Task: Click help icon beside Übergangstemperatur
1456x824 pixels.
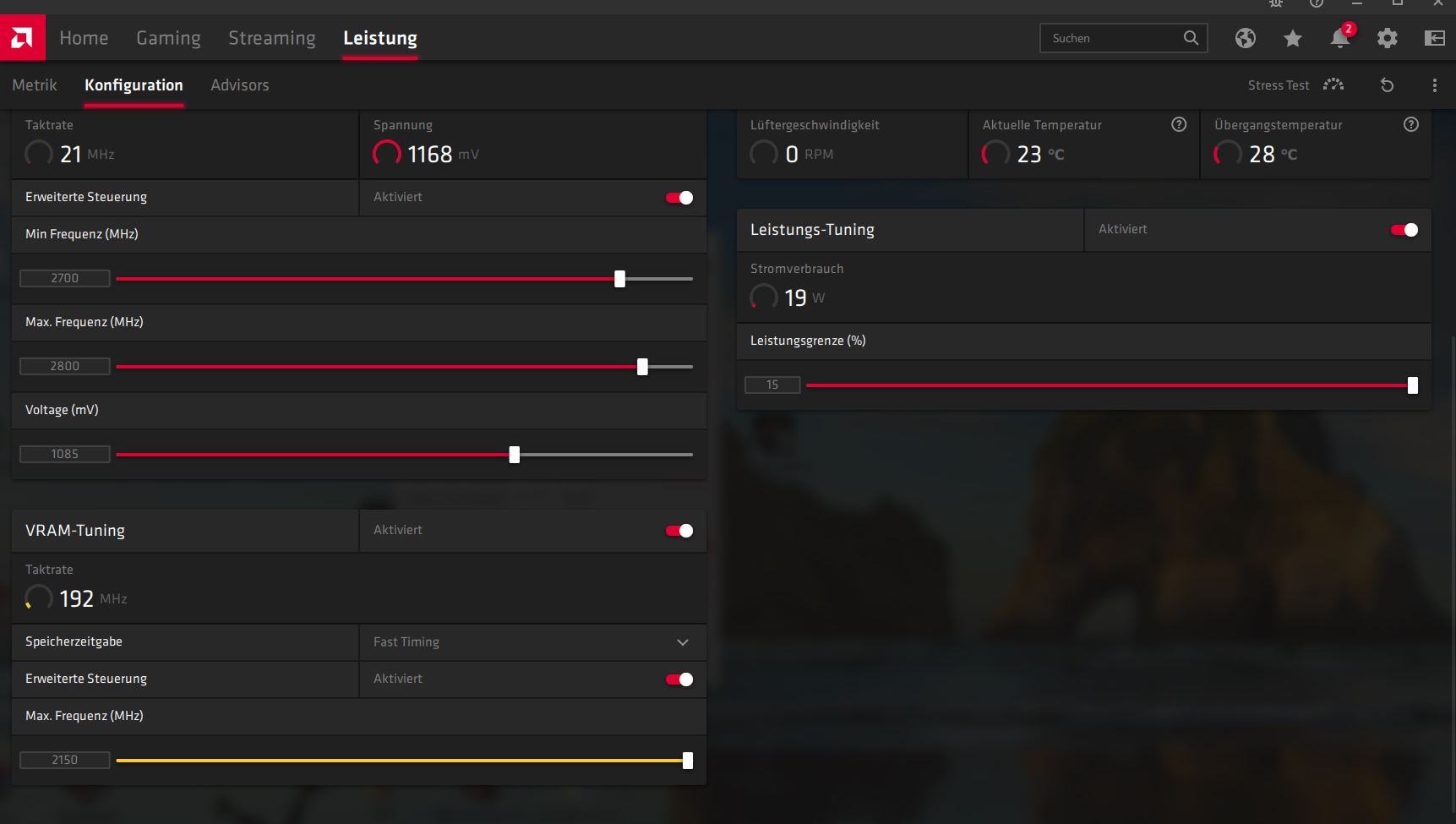Action: [x=1410, y=124]
